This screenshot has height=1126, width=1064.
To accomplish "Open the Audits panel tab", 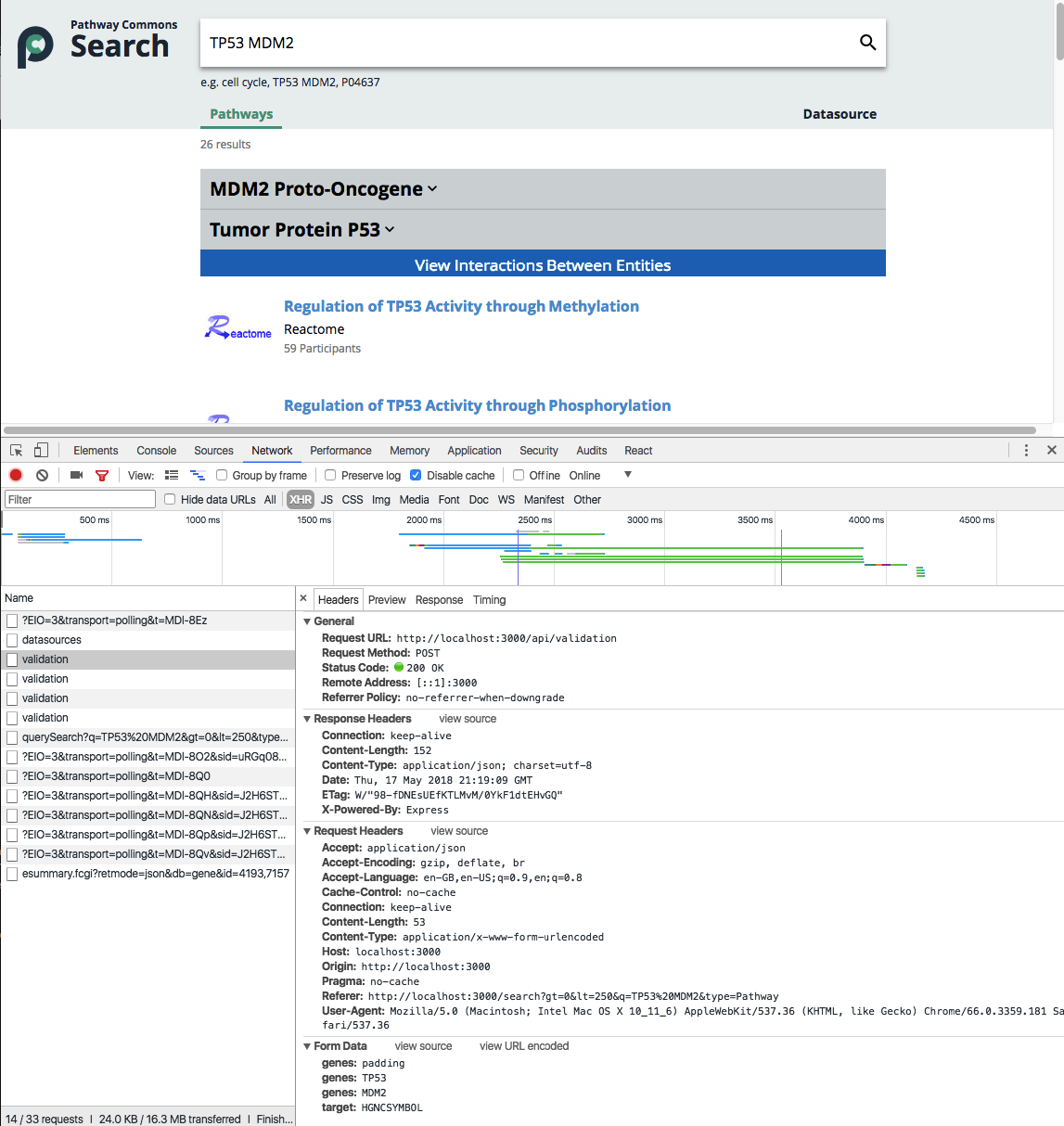I will (x=592, y=451).
